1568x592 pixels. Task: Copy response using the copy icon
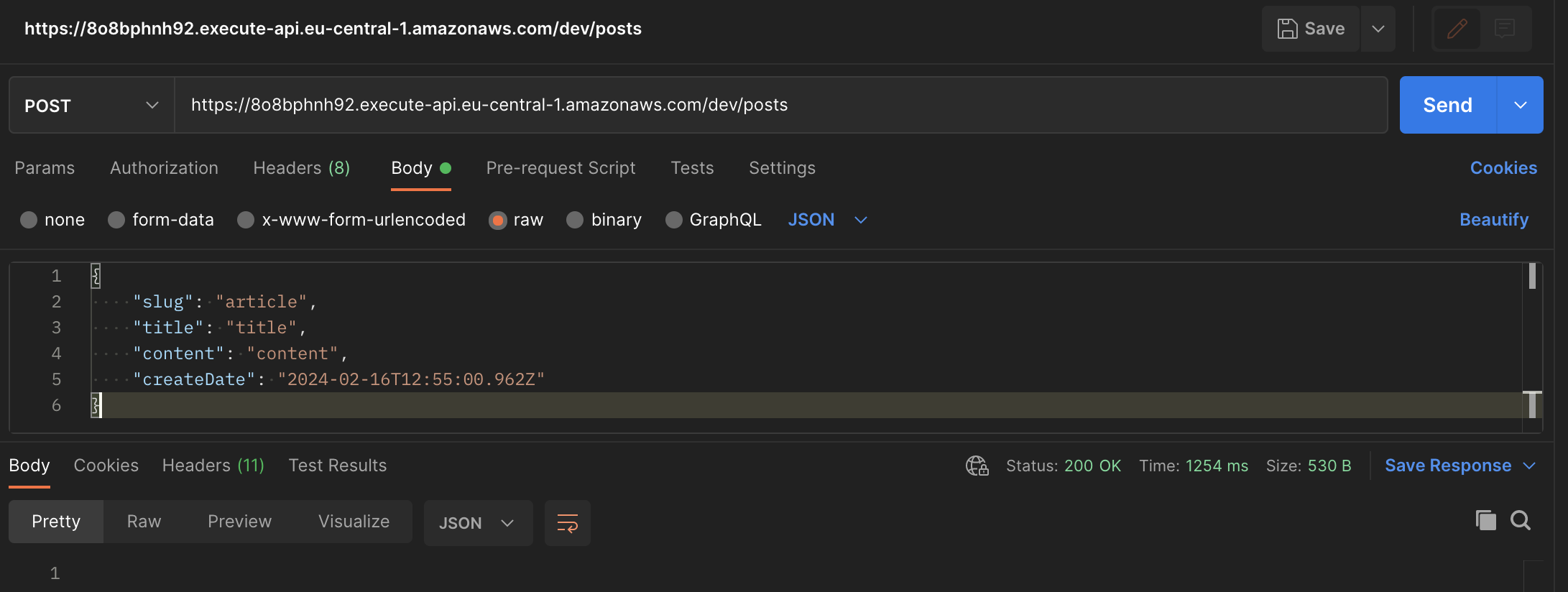pos(1485,520)
